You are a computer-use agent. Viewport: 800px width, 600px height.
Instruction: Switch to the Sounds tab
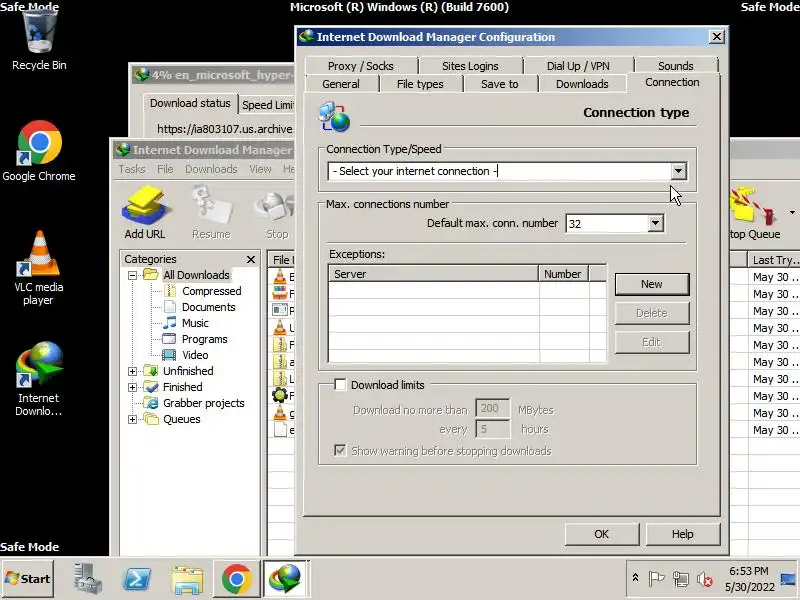pyautogui.click(x=676, y=66)
